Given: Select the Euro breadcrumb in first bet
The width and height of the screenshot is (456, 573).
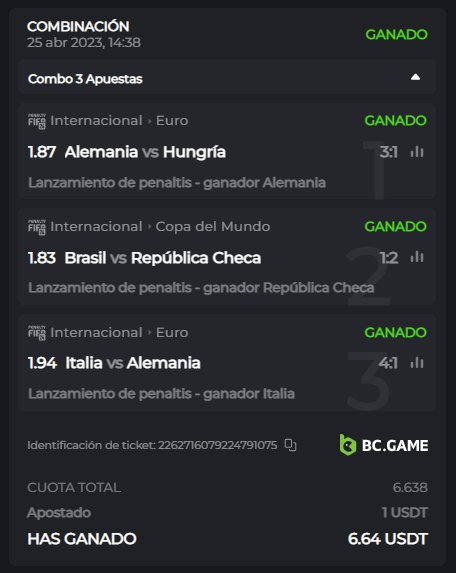Looking at the screenshot, I should click(x=172, y=121).
